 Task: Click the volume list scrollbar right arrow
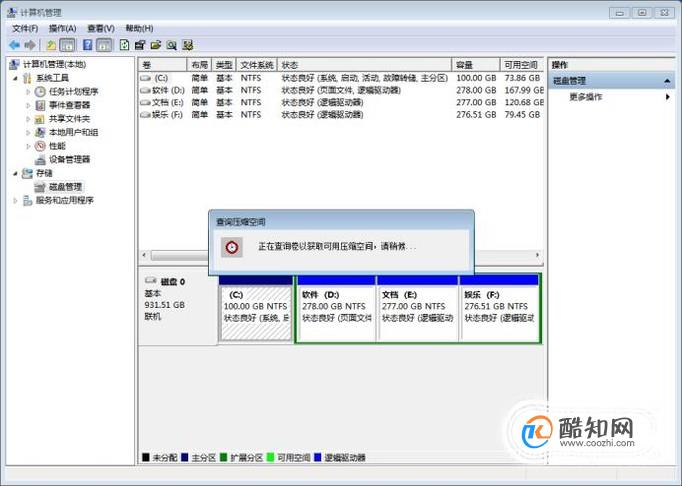click(x=538, y=255)
